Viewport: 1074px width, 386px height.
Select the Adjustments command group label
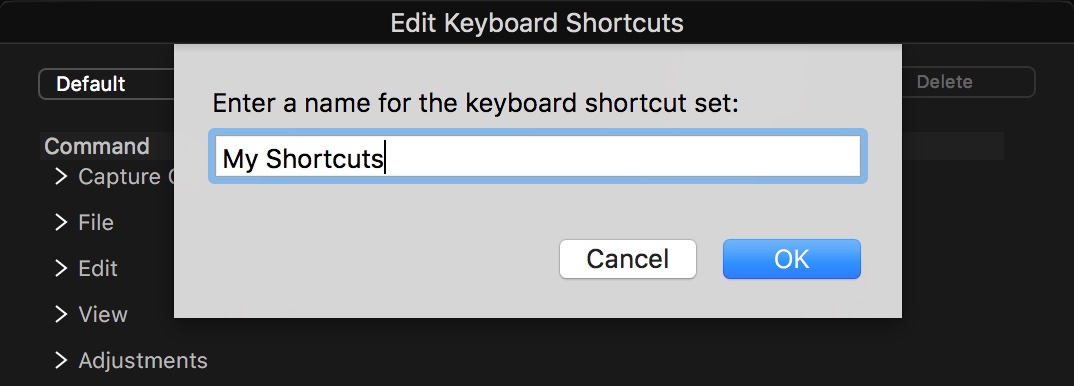(142, 360)
